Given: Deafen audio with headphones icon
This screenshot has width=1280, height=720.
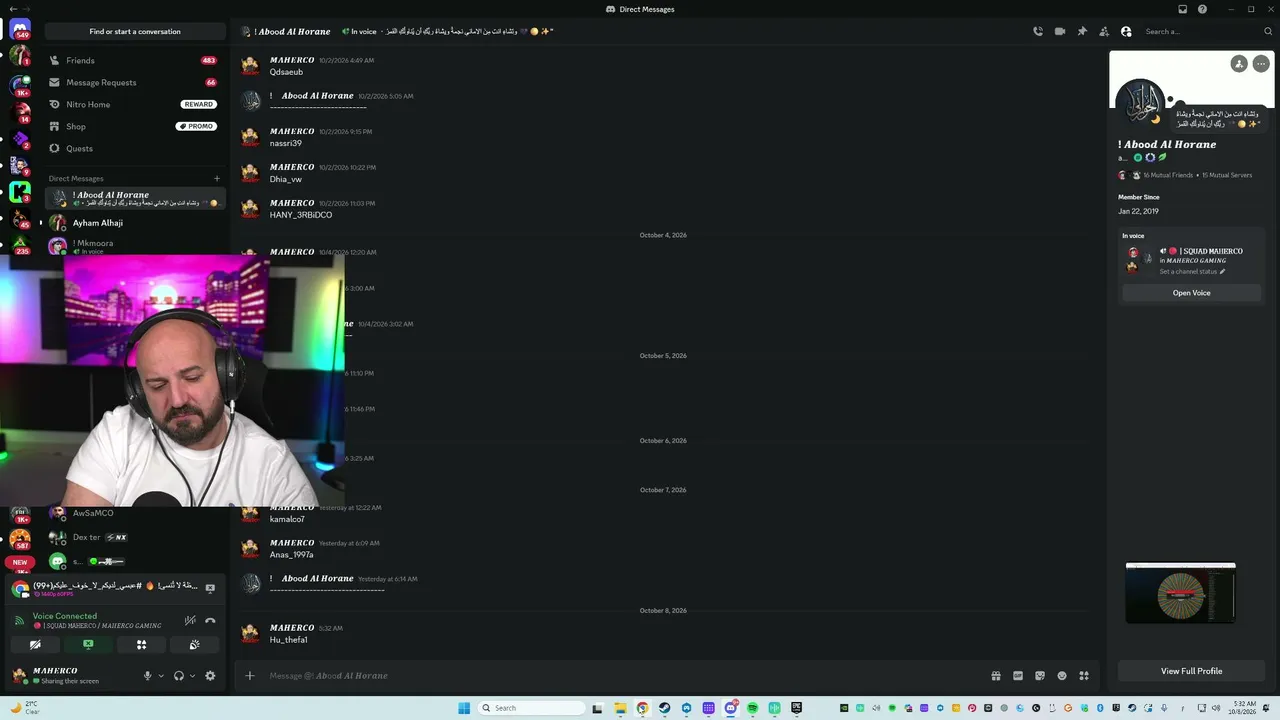Looking at the screenshot, I should (179, 676).
